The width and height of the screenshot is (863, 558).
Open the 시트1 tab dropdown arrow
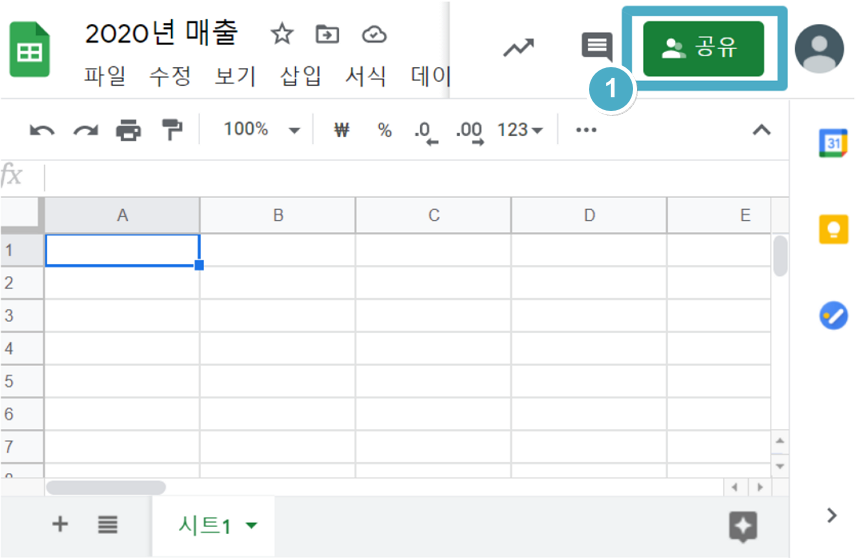click(x=252, y=526)
